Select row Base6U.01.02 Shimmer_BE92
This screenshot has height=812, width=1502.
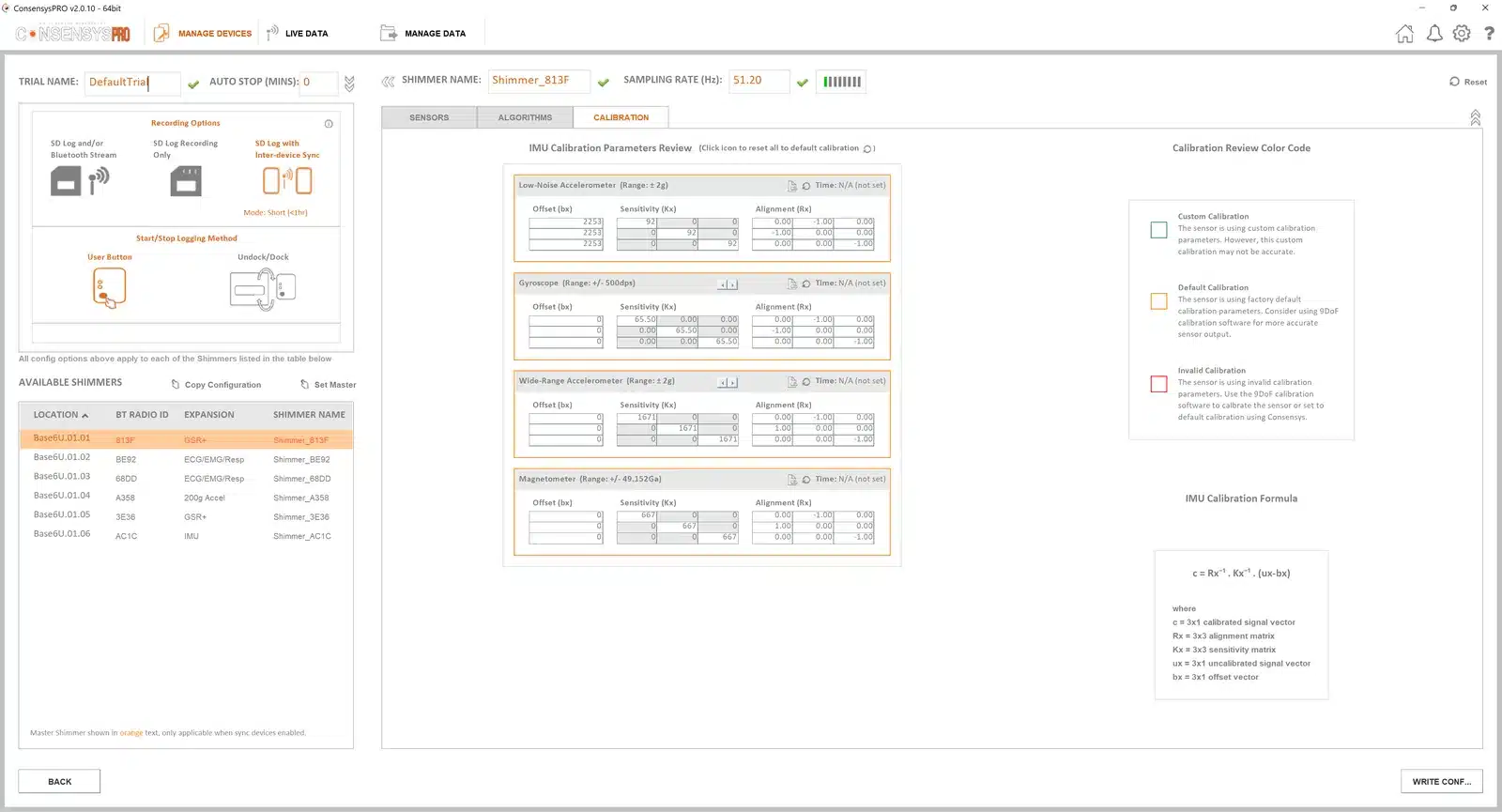coord(186,459)
